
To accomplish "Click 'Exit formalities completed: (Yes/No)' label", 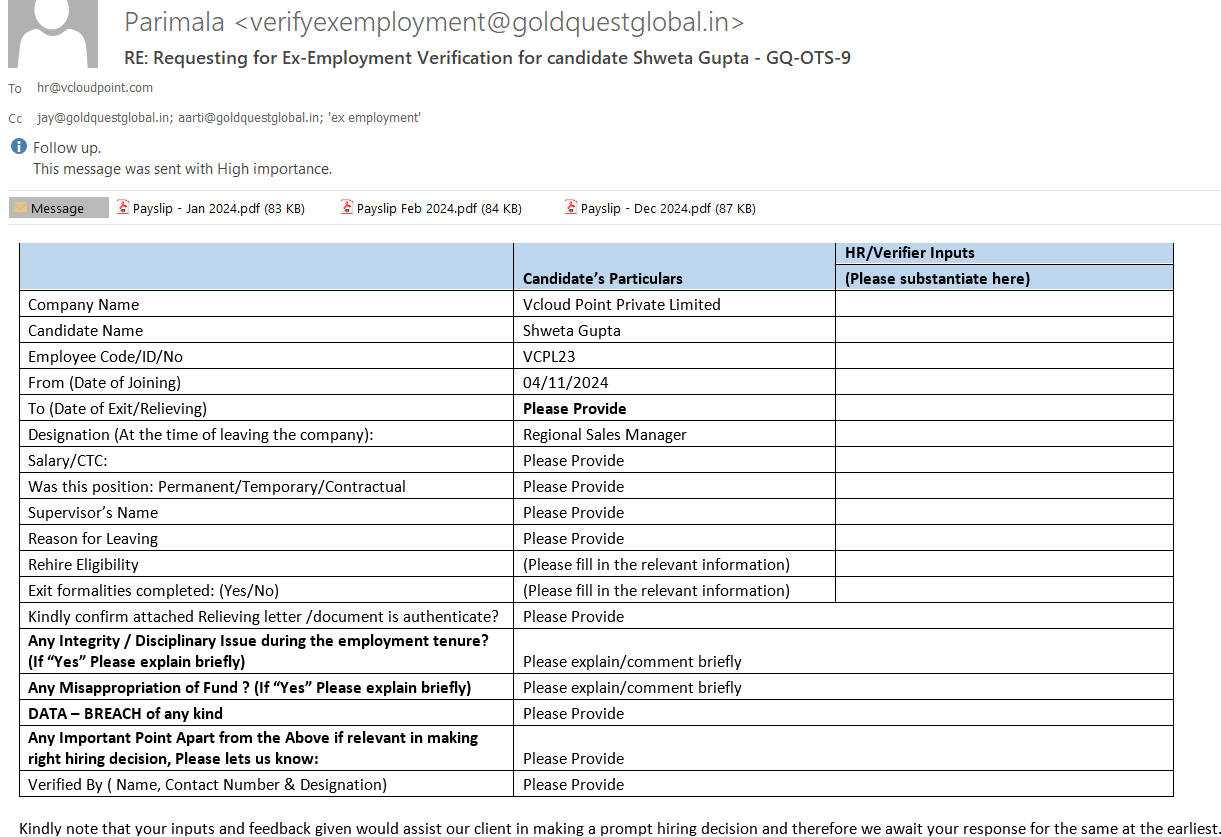I will pyautogui.click(x=154, y=591).
